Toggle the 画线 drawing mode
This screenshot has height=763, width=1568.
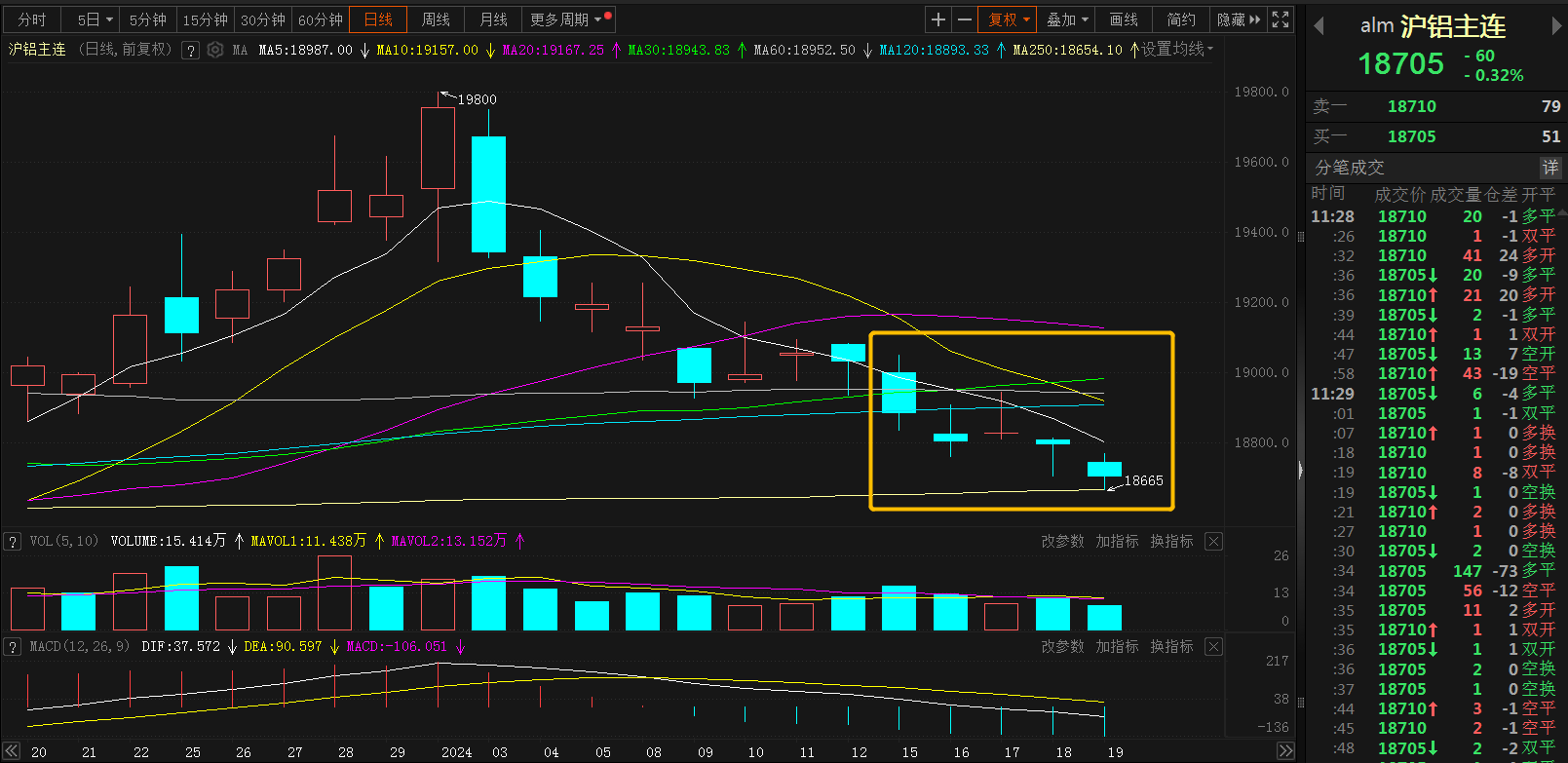(1124, 19)
